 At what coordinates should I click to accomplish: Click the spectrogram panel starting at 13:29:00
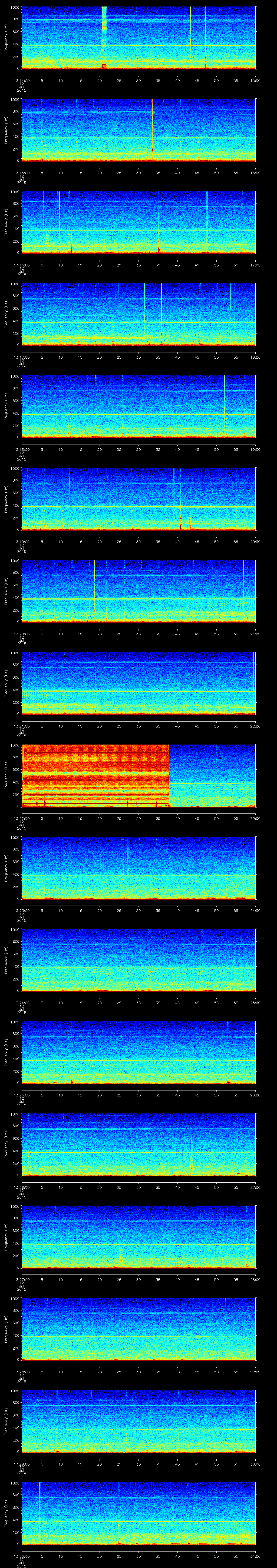pos(139,1421)
